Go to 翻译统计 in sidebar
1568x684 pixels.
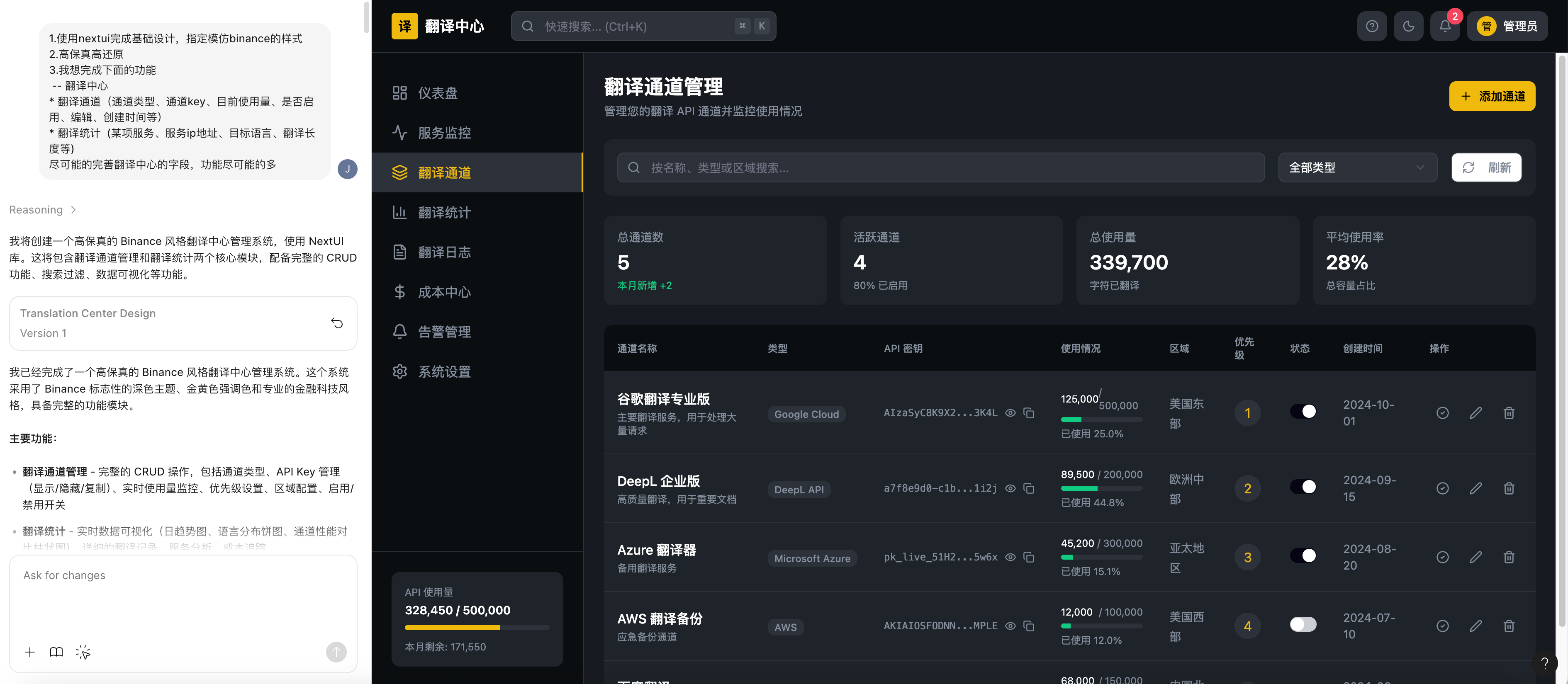[x=444, y=213]
